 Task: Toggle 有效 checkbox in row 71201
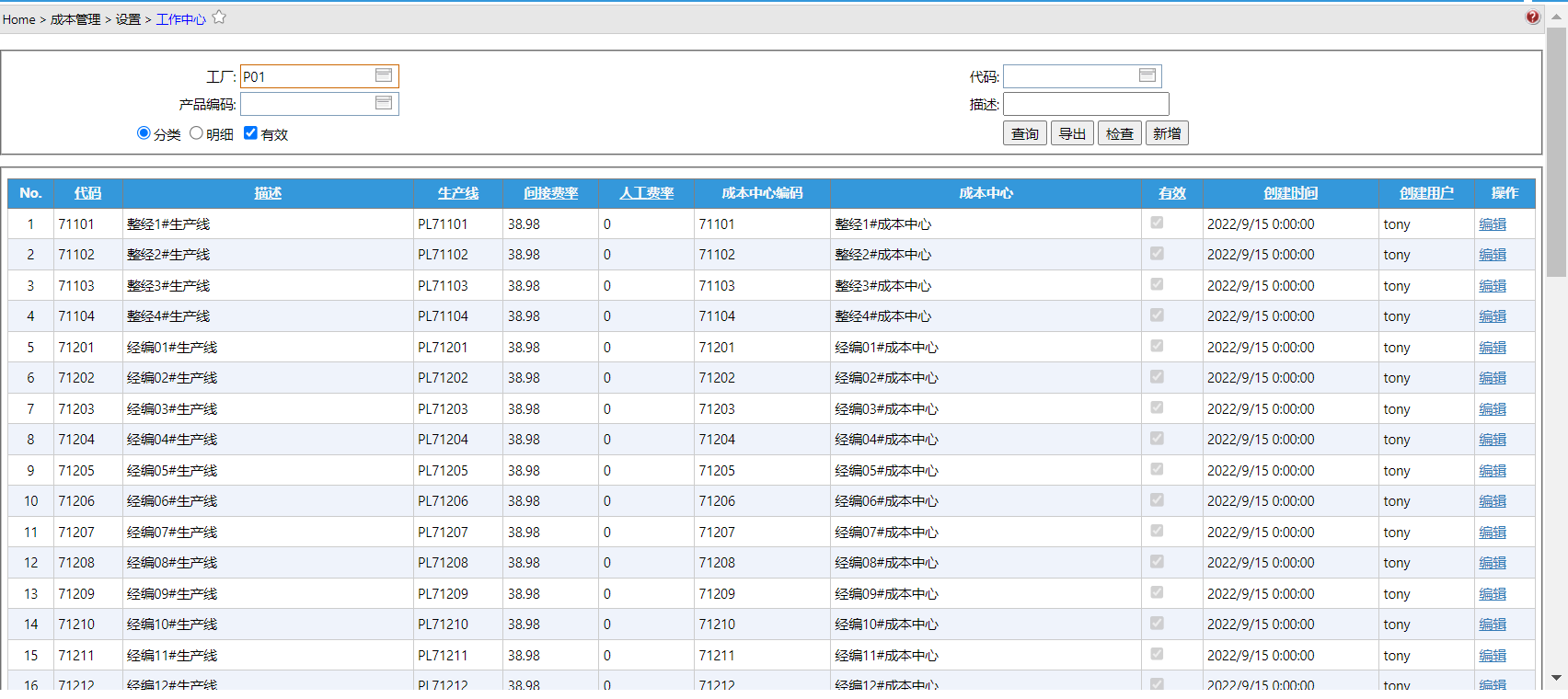click(1157, 347)
